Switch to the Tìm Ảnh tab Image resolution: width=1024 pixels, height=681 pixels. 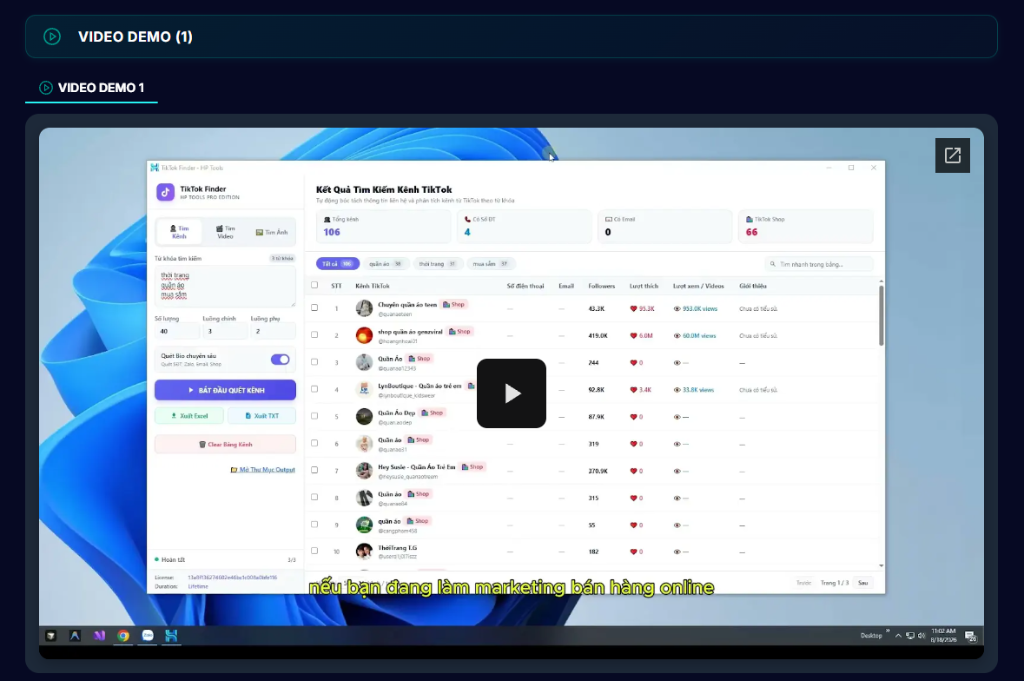point(272,232)
